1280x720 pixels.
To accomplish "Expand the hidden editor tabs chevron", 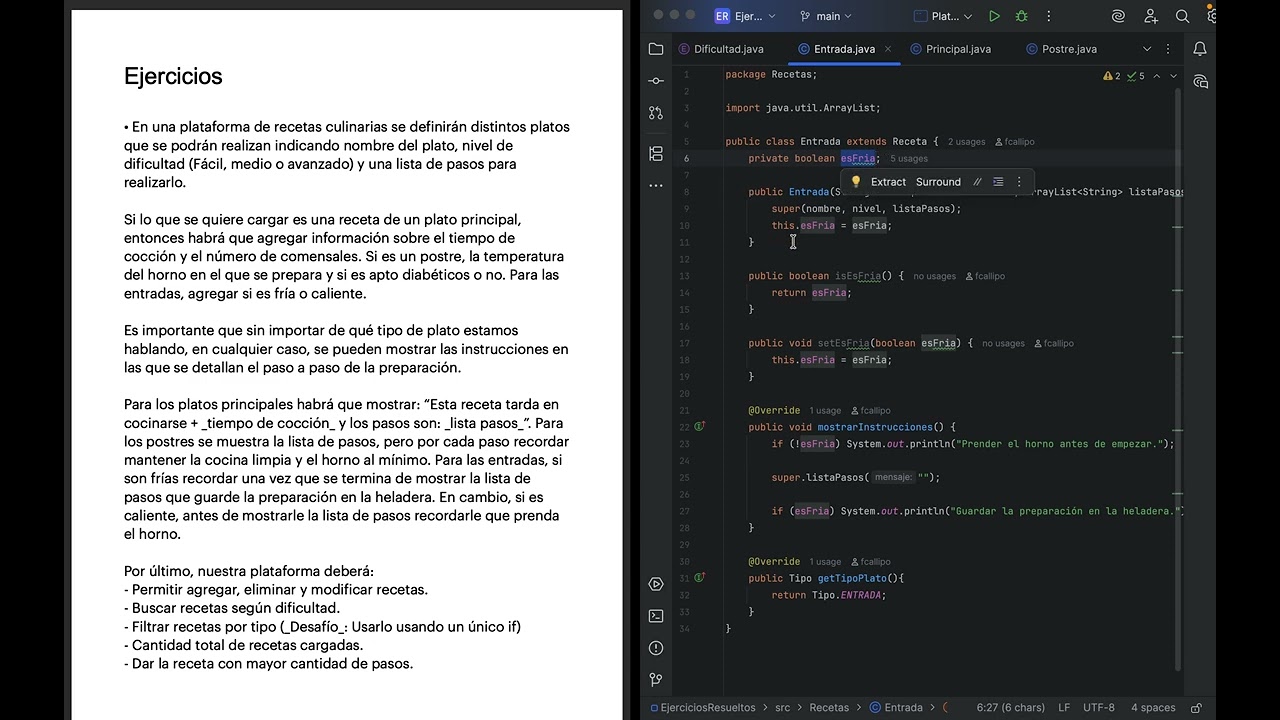I will click(1146, 49).
